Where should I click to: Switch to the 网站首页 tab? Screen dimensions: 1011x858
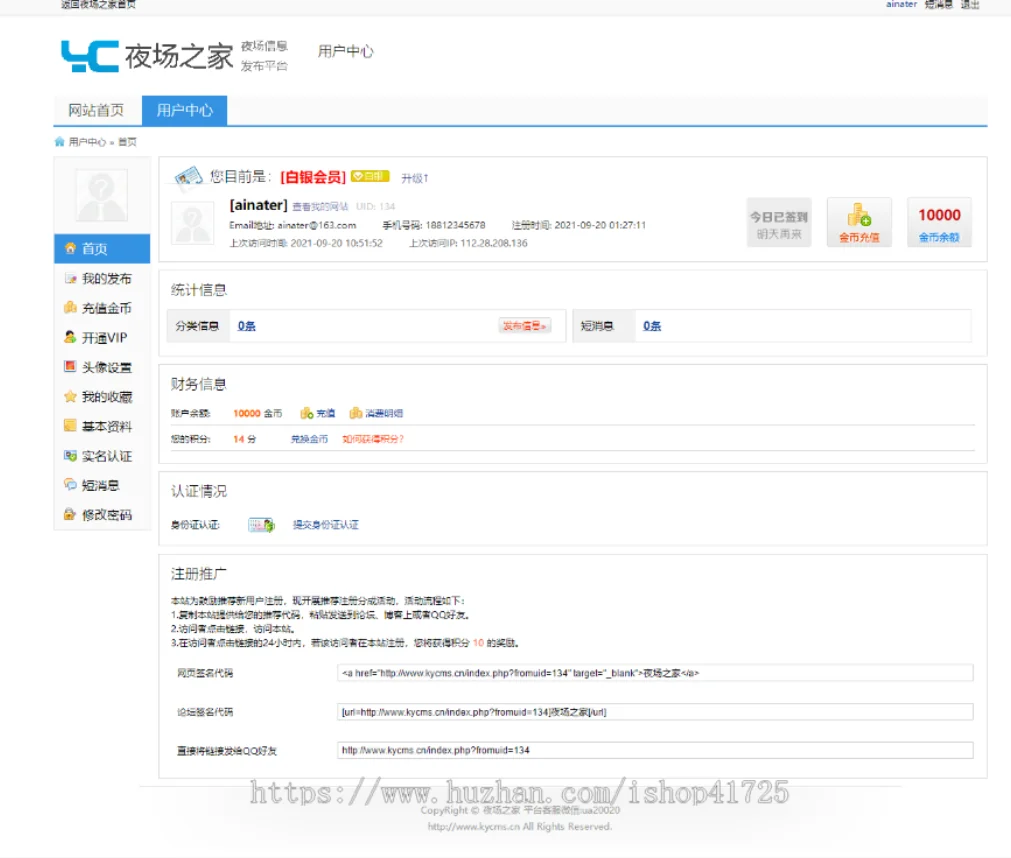[96, 111]
